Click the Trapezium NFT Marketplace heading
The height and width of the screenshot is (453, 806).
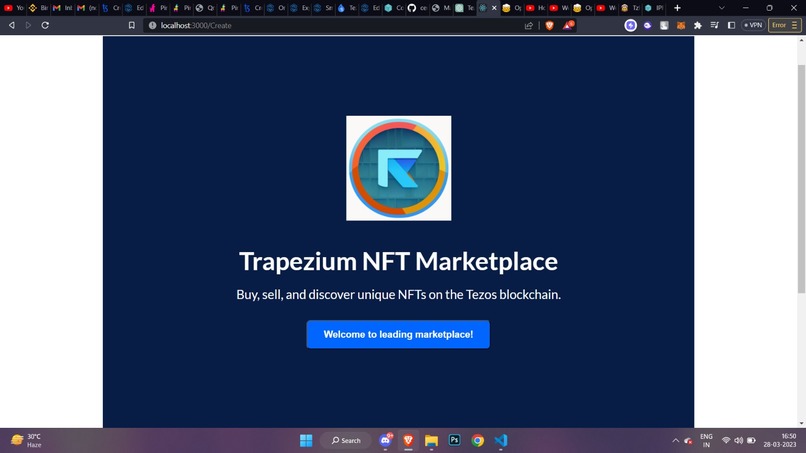(x=398, y=261)
